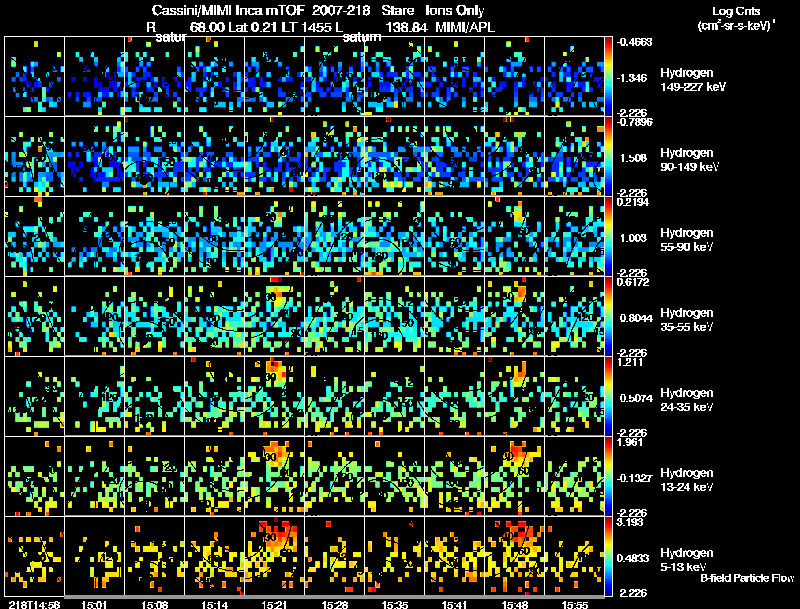This screenshot has width=800, height=609.
Task: Click the Hydrogen 5-13 keV row label
Action: [x=686, y=560]
